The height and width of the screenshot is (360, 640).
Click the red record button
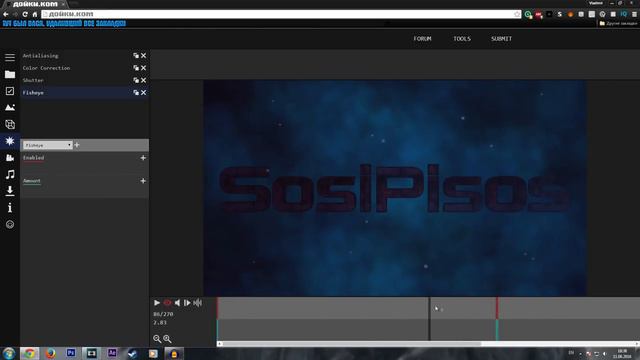pos(167,303)
